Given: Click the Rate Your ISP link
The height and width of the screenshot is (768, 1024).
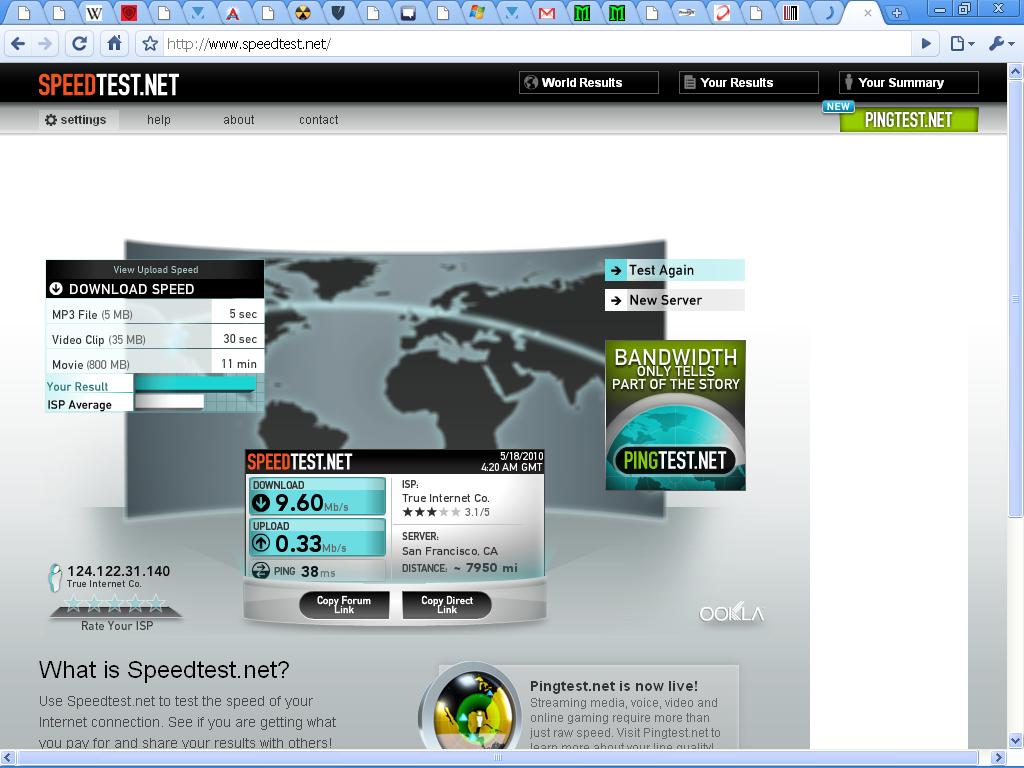Looking at the screenshot, I should pos(117,626).
